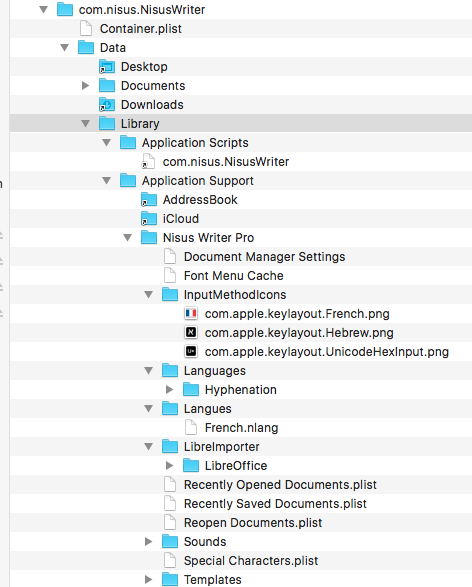Click the iCloud alias folder icon
Screen dimensions: 472x587
coord(149,219)
